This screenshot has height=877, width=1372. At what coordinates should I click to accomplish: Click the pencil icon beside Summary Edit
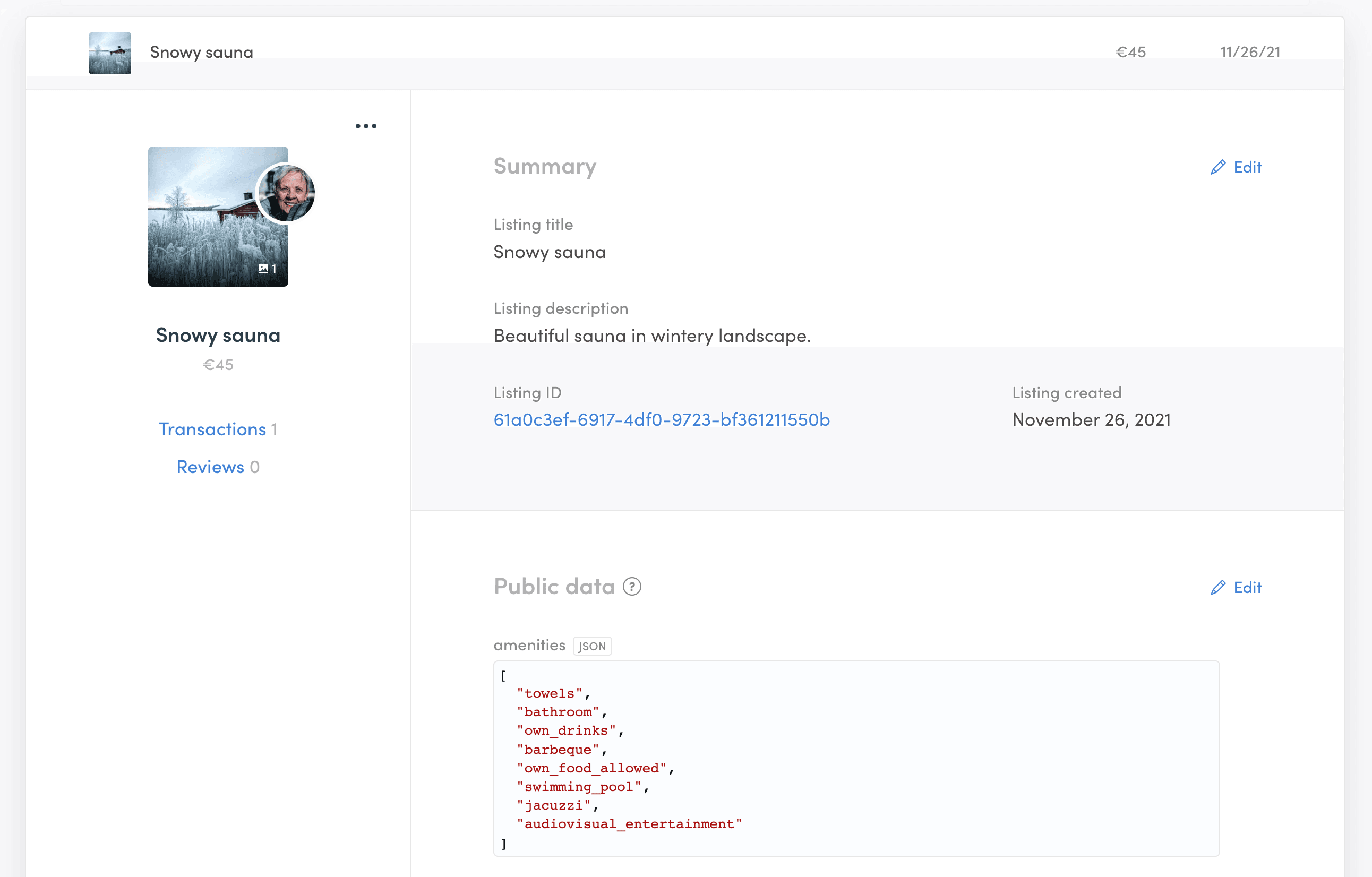(1217, 167)
